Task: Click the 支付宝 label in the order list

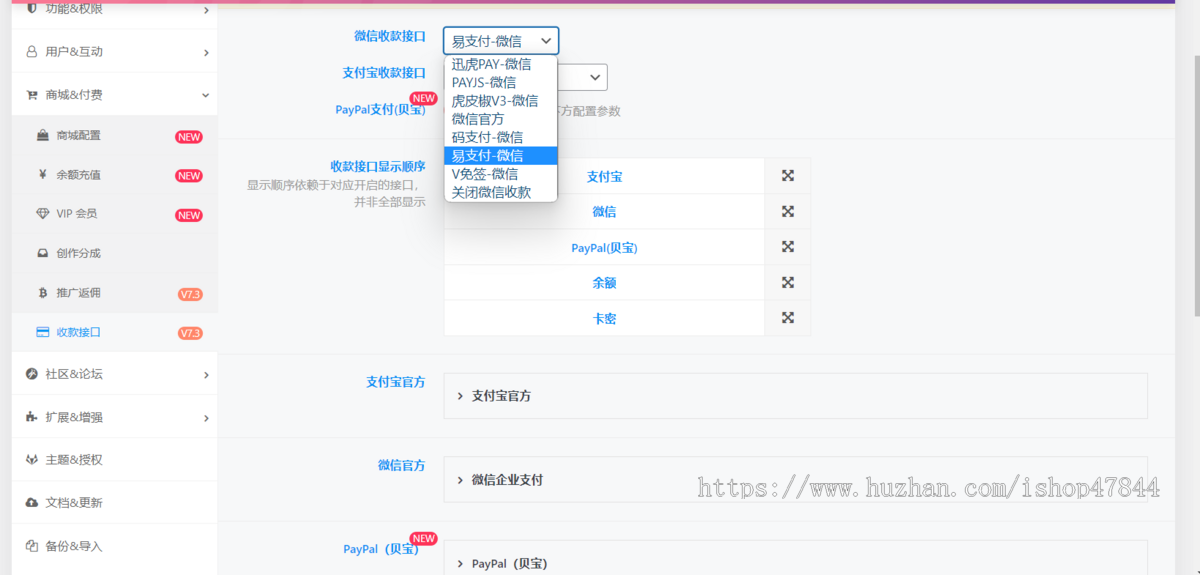Action: [605, 176]
